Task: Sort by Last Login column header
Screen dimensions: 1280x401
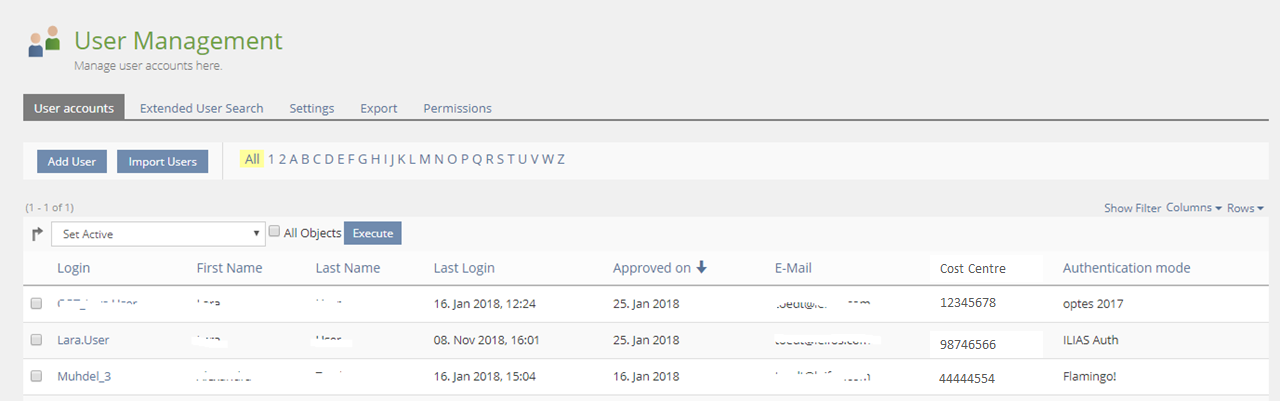Action: coord(464,268)
